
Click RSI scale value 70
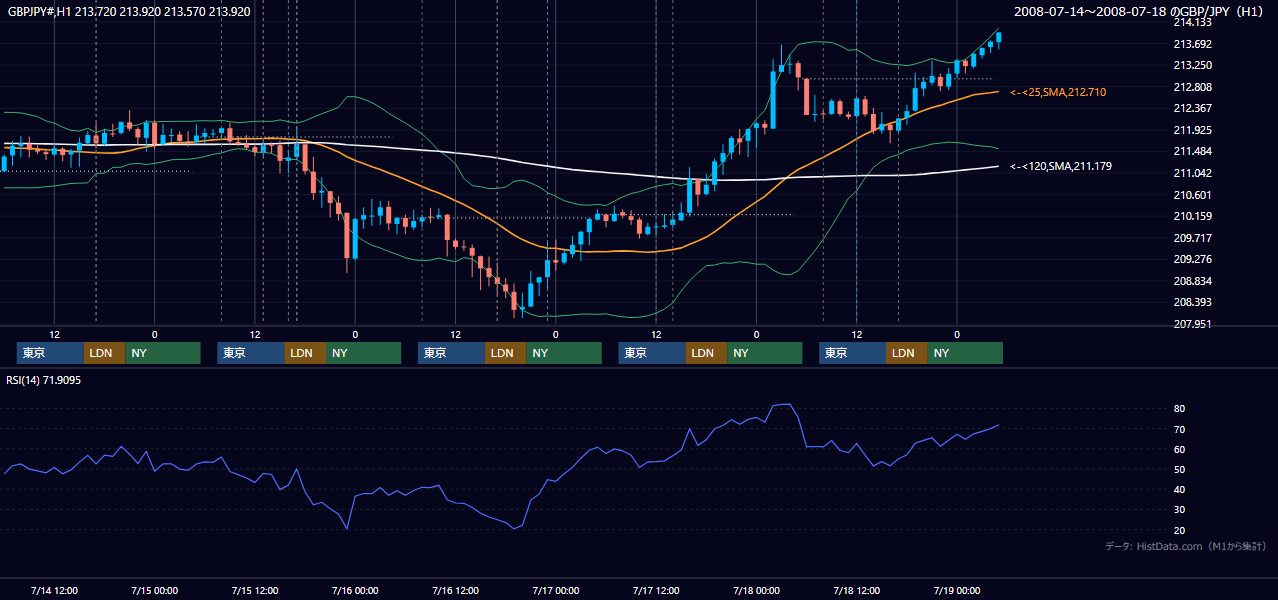1179,429
